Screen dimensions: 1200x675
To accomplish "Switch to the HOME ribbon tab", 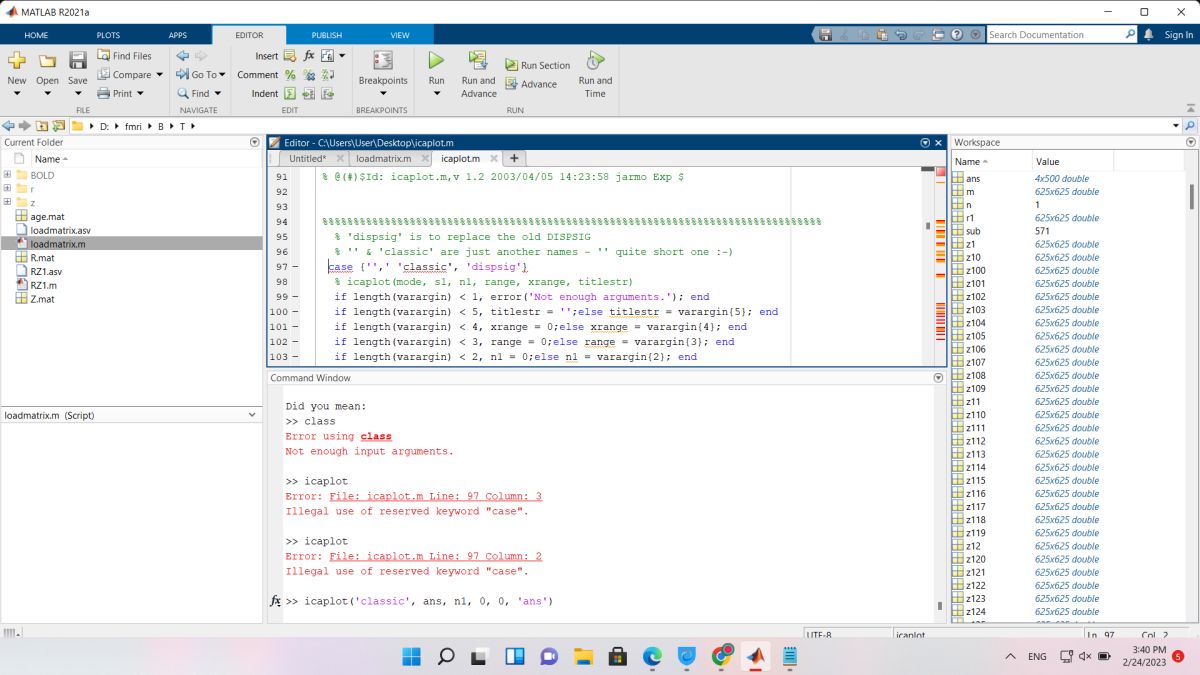I will pyautogui.click(x=36, y=35).
